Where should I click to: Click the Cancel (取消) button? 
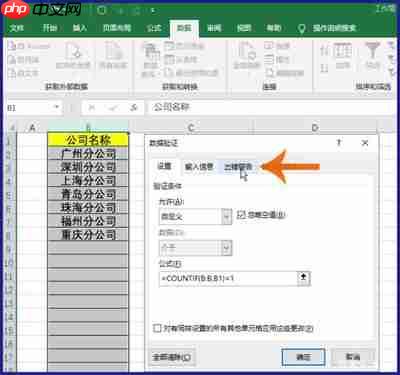[353, 357]
